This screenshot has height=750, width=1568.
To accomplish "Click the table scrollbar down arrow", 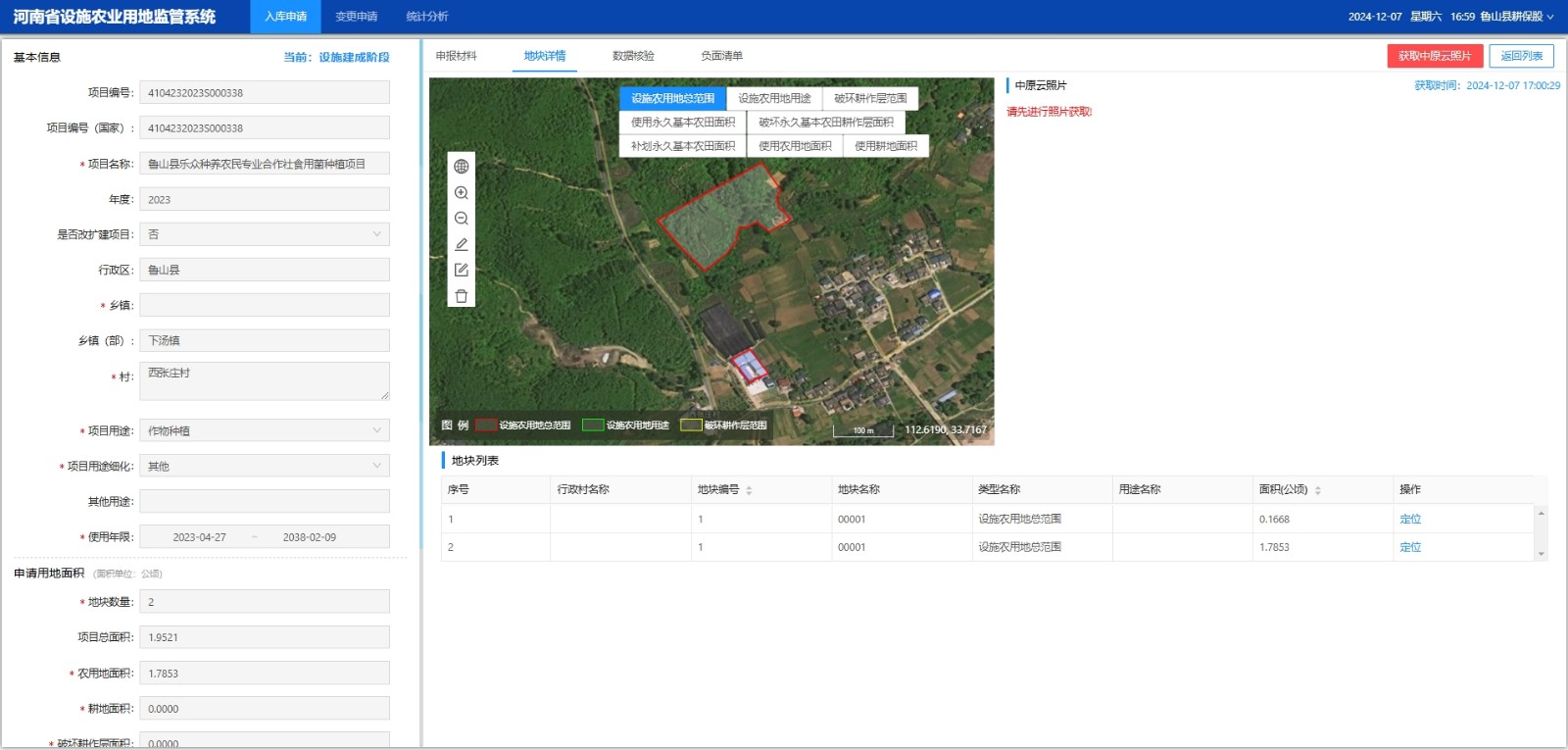I will (1542, 554).
